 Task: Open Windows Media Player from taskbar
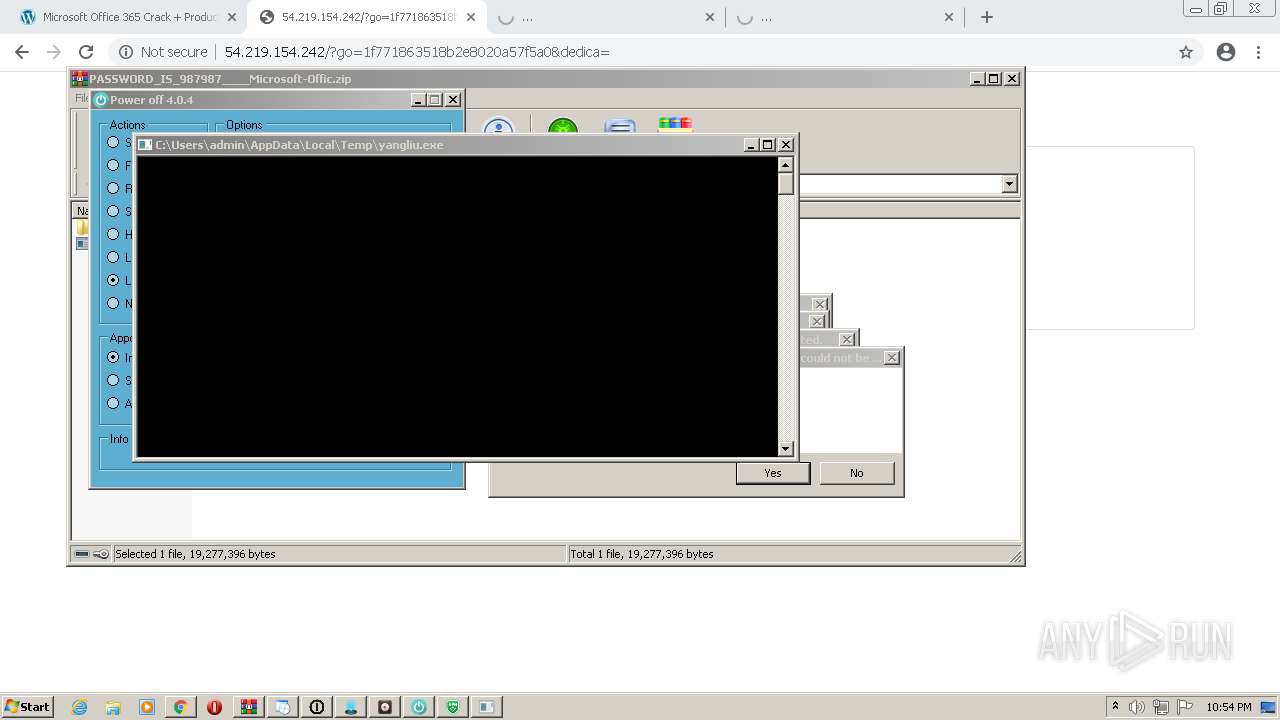pyautogui.click(x=147, y=707)
